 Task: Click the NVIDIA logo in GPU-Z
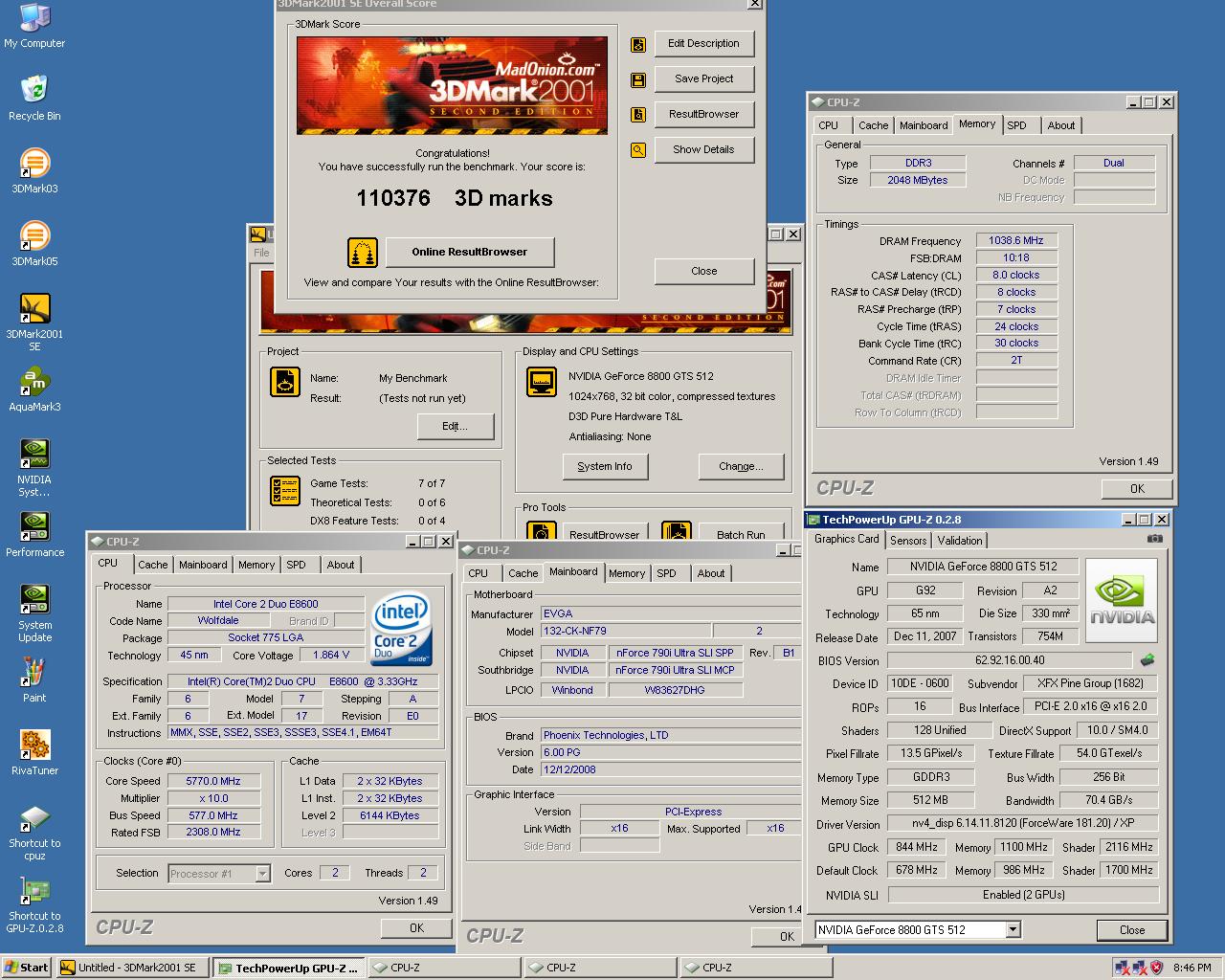(x=1122, y=601)
